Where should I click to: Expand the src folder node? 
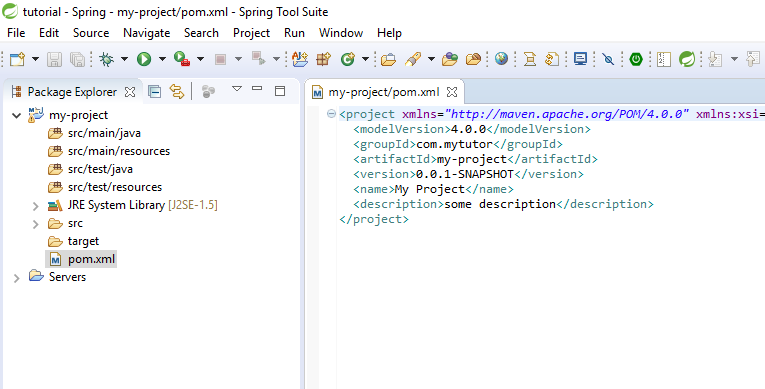tap(36, 224)
